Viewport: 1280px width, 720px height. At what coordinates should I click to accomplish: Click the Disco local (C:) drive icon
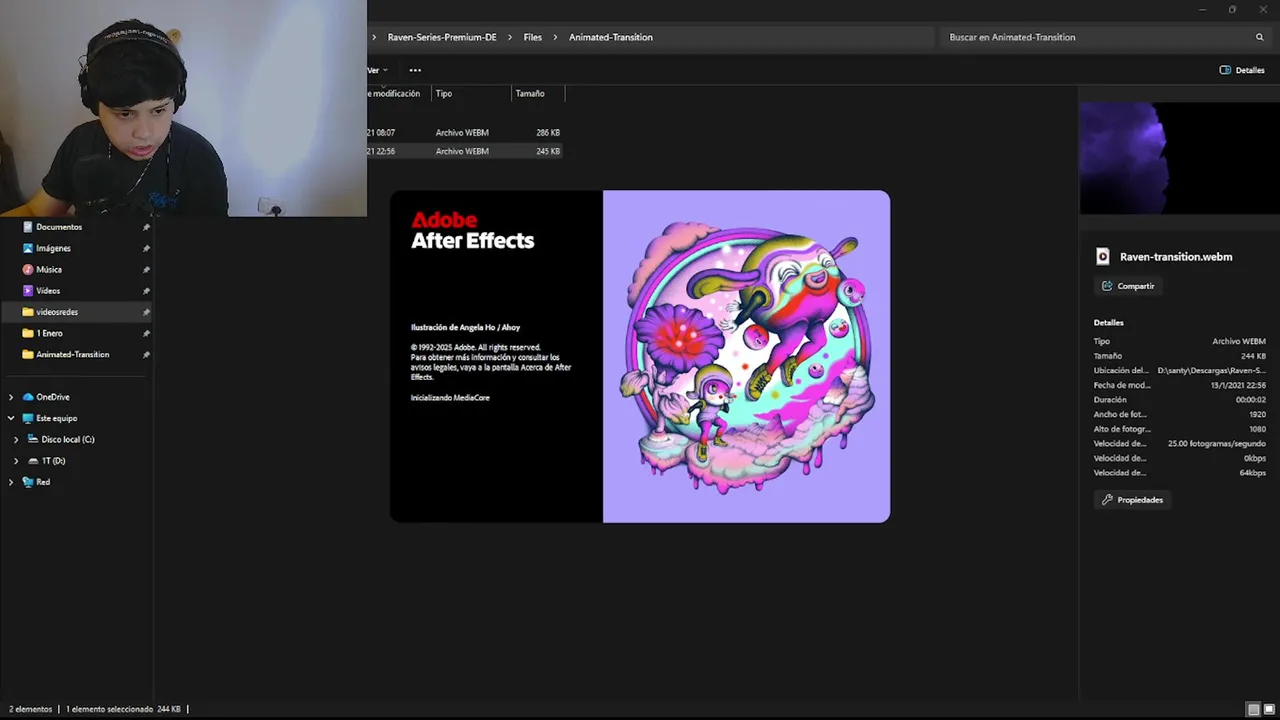point(33,439)
